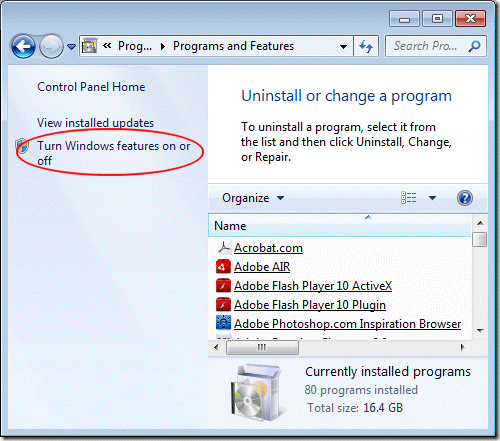Open the Organize dropdown menu
500x441 pixels.
coord(253,198)
